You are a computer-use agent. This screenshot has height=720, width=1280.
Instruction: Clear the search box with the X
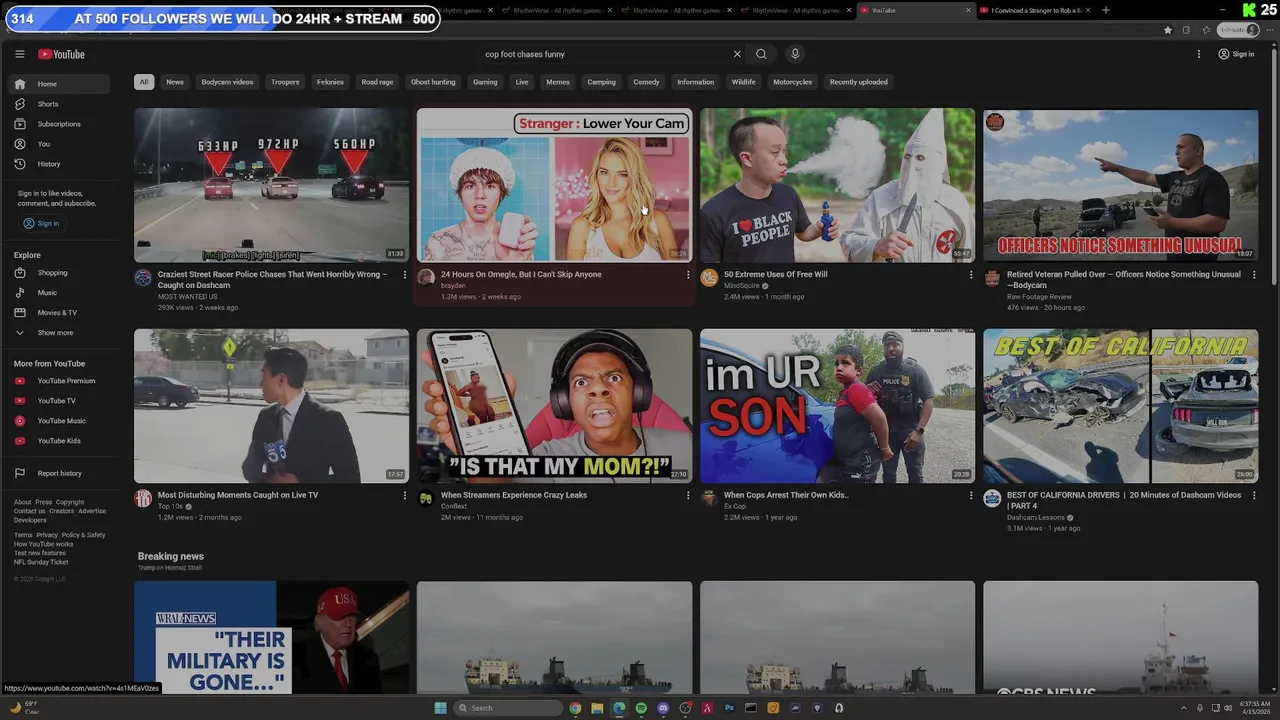(x=737, y=54)
